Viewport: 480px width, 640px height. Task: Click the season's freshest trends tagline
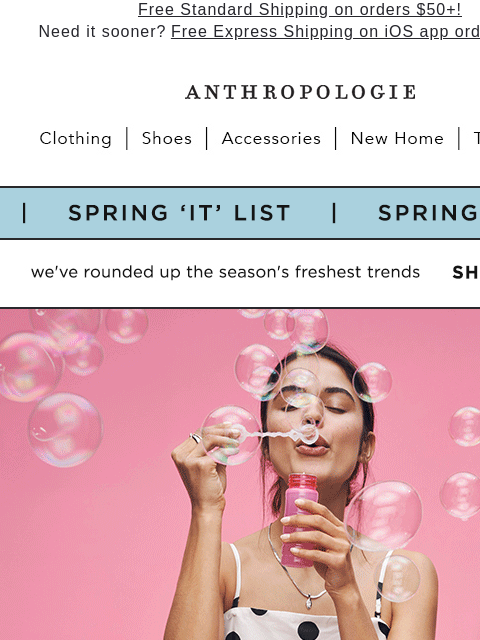coord(225,272)
